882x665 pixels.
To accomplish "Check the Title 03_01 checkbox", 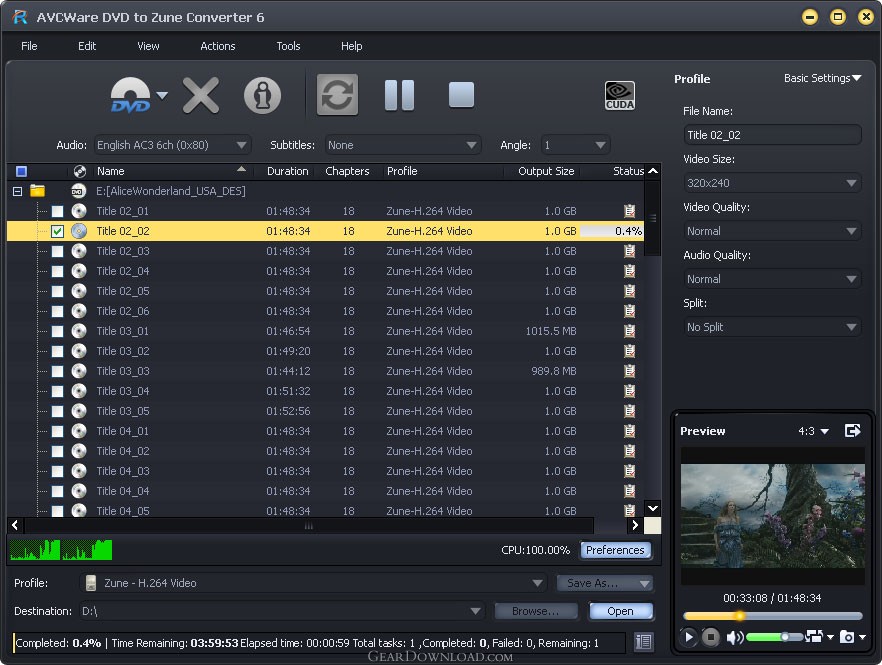I will tap(57, 331).
